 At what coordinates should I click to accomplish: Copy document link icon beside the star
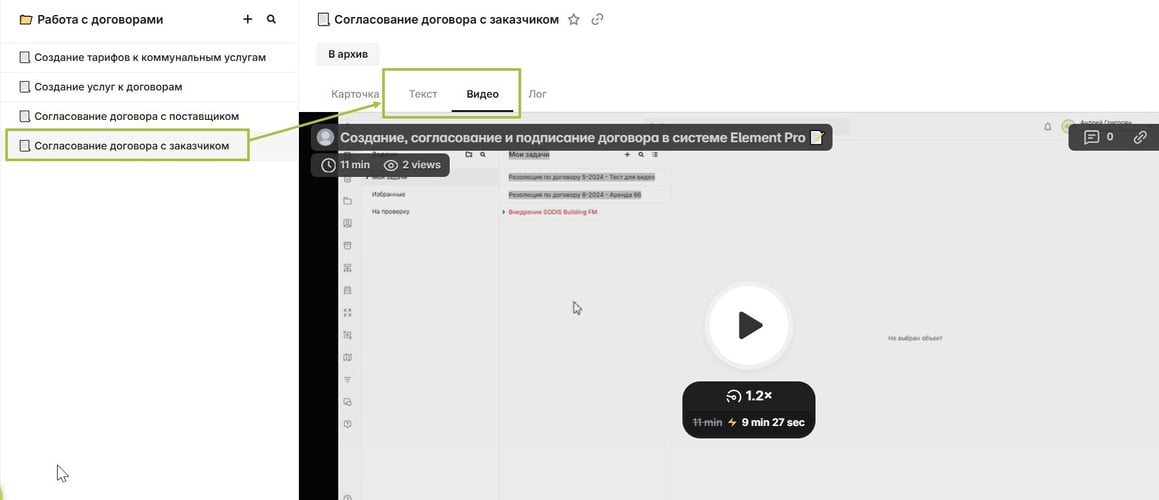pyautogui.click(x=598, y=20)
